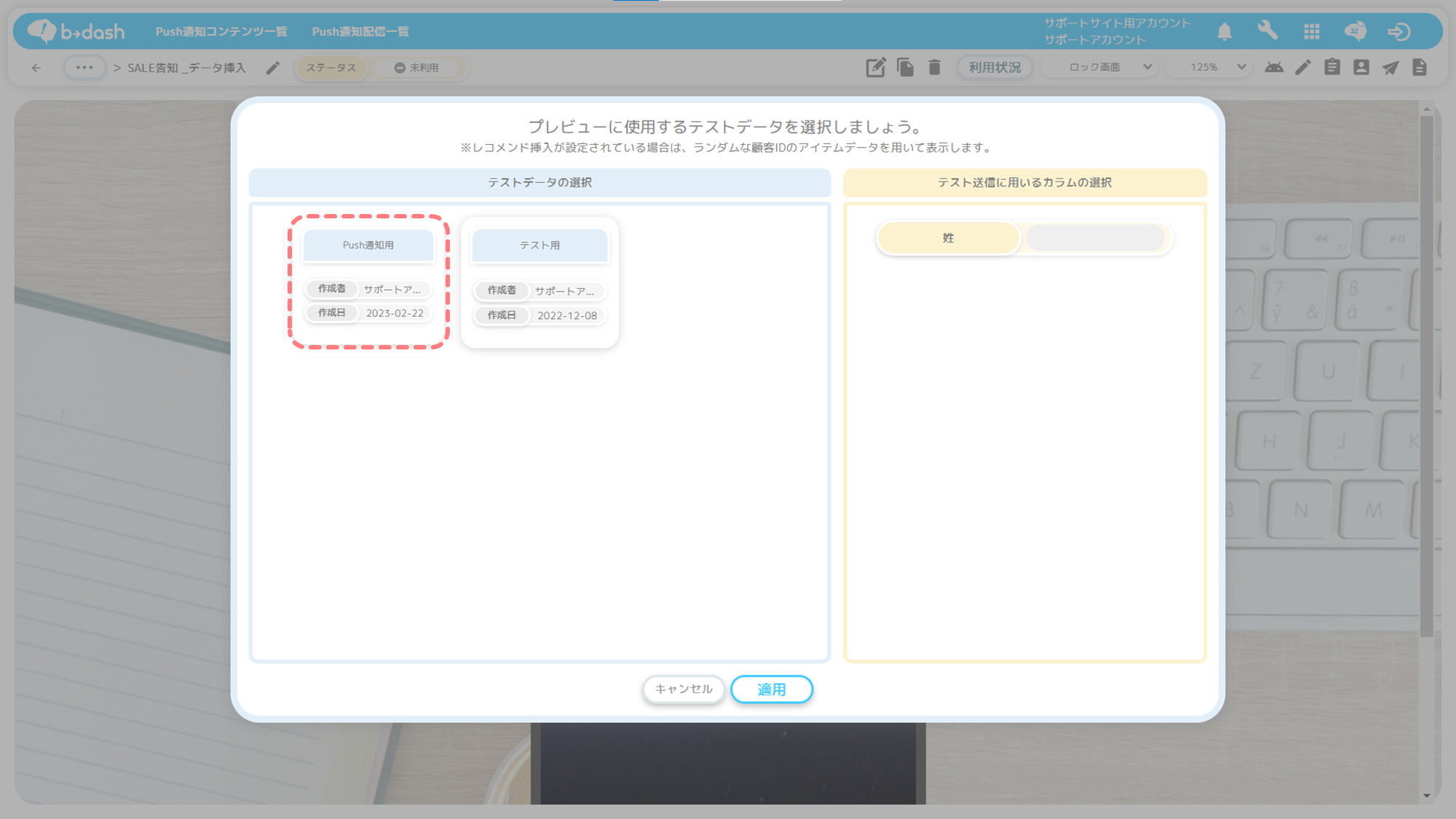Open the wrench settings icon
This screenshot has height=819, width=1456.
[1267, 31]
